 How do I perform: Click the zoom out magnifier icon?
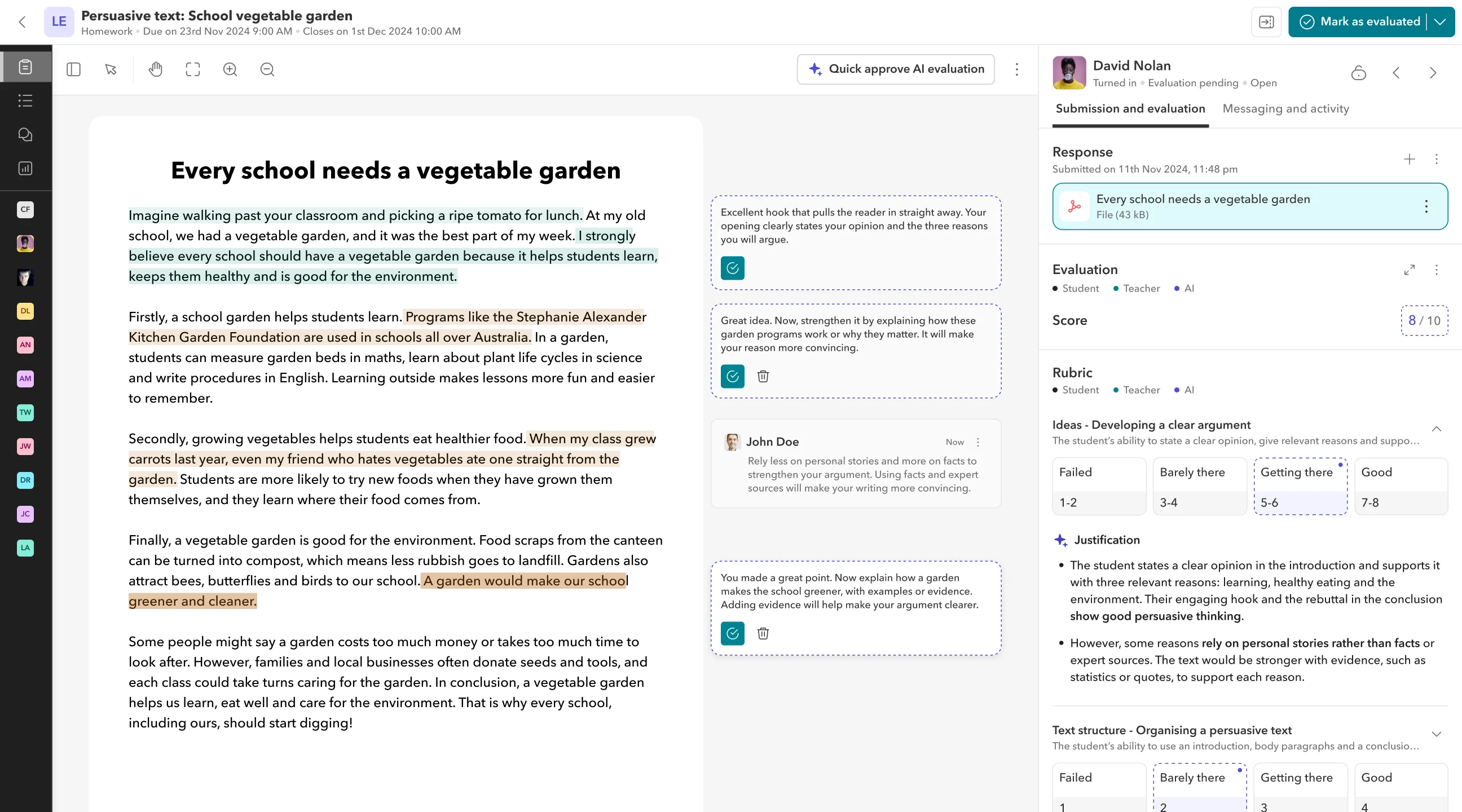click(x=267, y=69)
